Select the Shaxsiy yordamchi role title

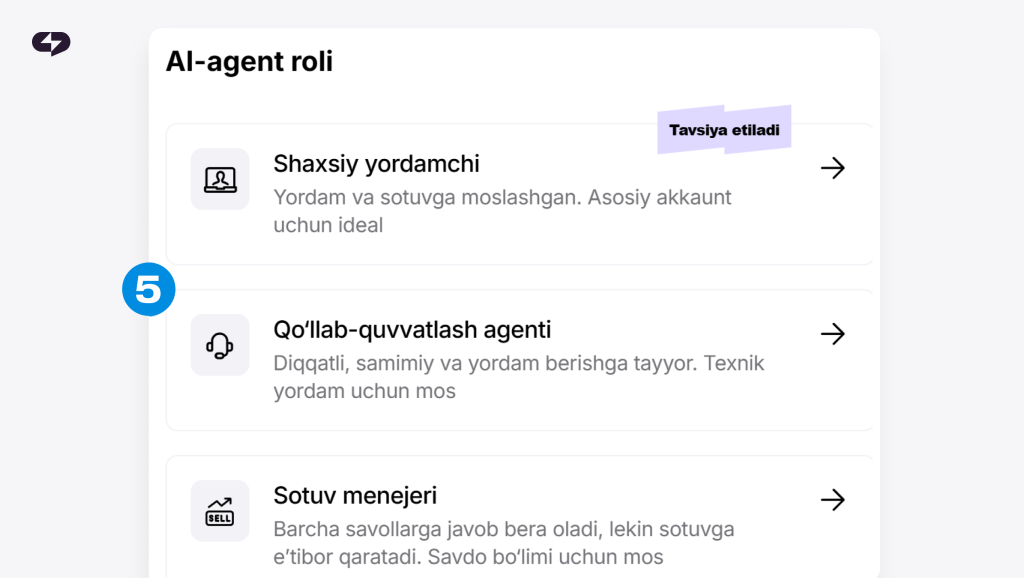tap(376, 164)
